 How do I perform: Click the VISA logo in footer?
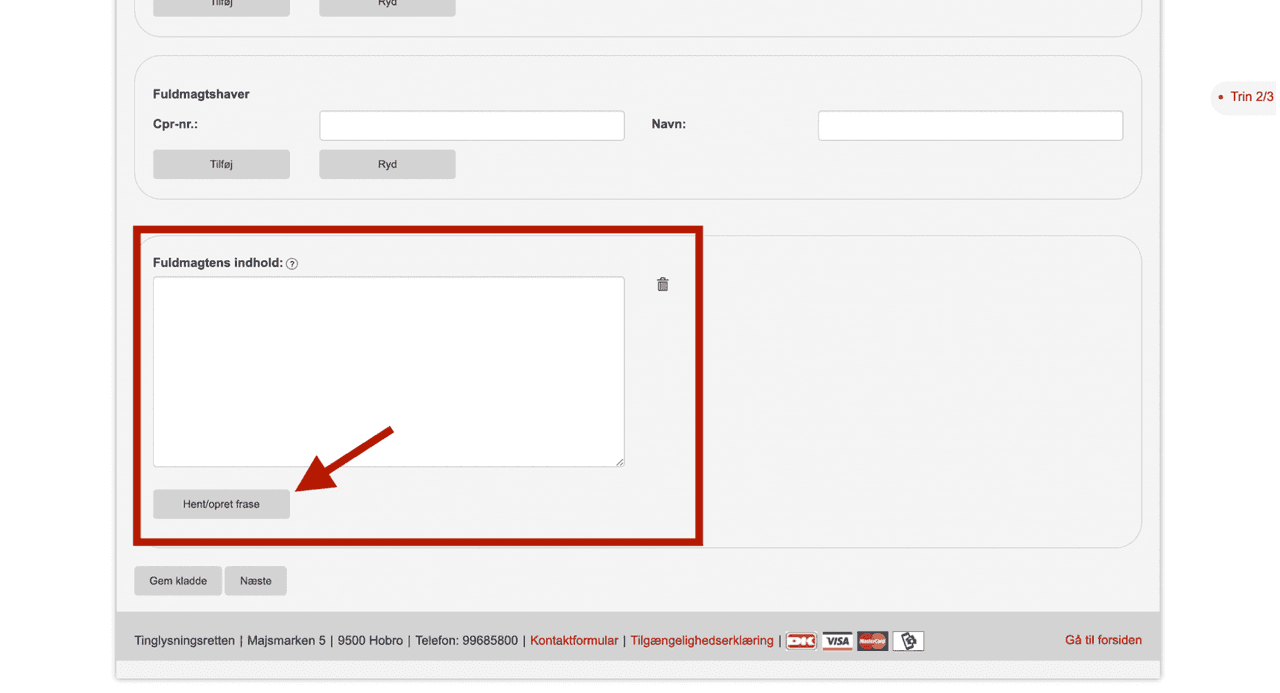click(x=837, y=641)
